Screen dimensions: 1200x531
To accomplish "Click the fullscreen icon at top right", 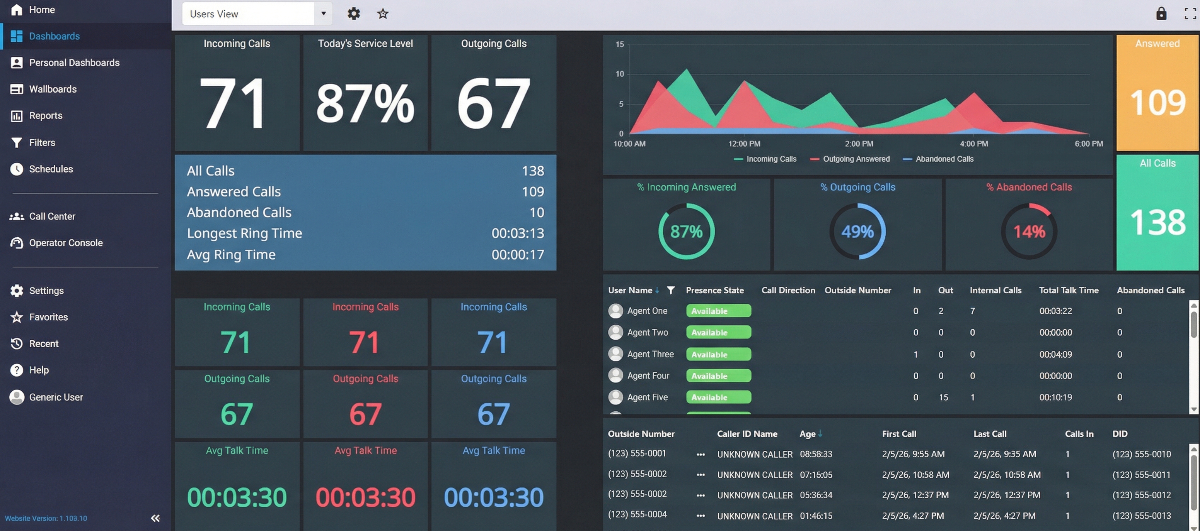I will [x=1190, y=14].
